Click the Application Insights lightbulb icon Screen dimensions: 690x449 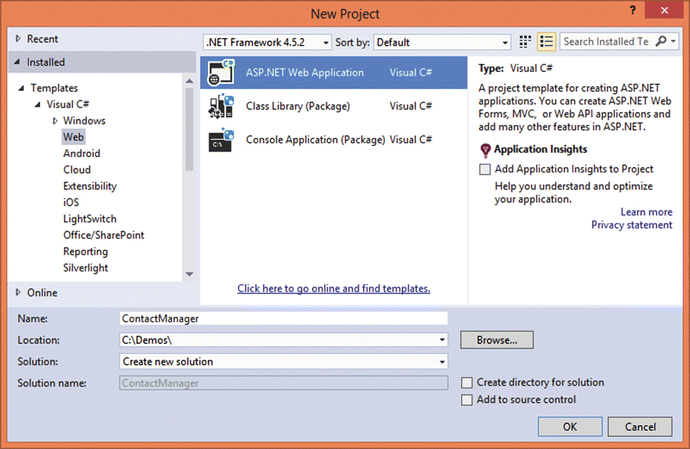(x=485, y=150)
